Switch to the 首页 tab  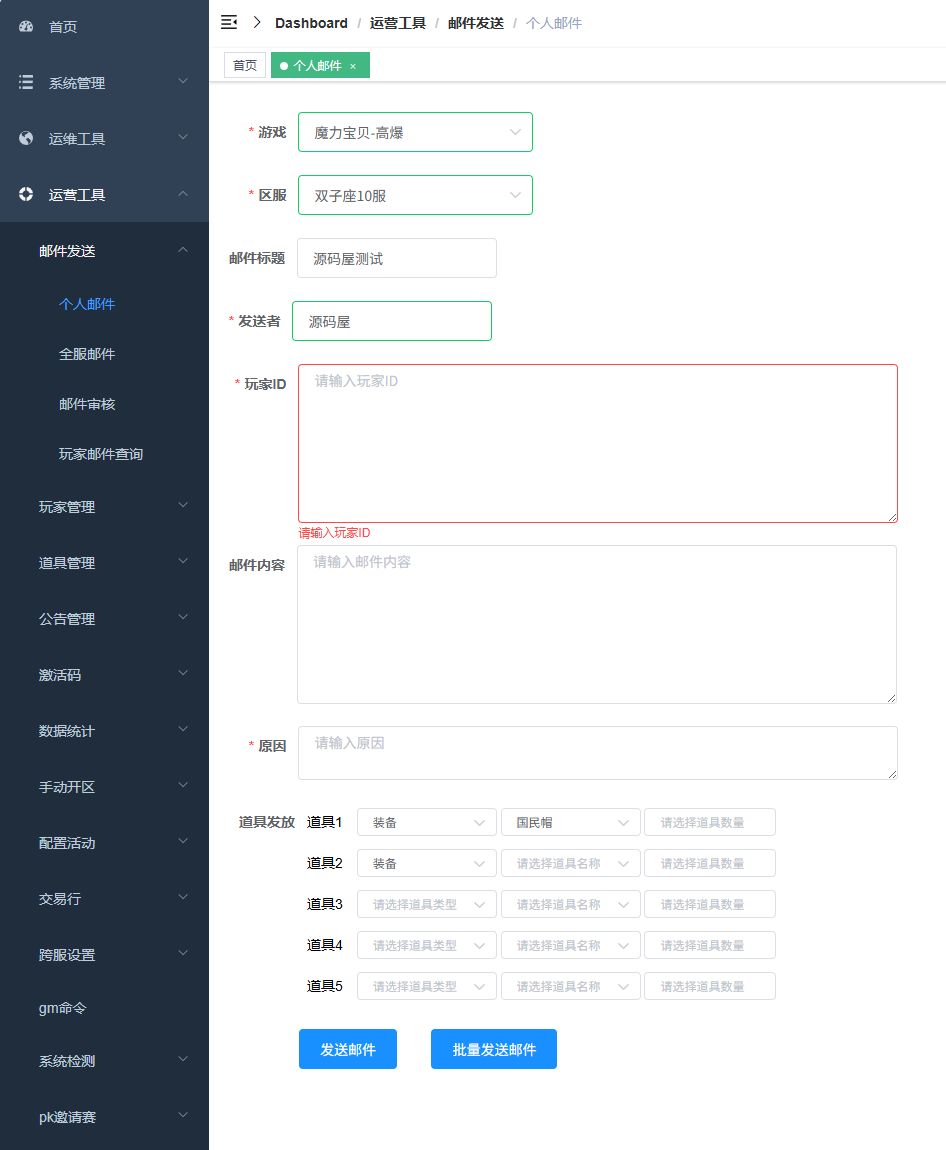pos(244,64)
